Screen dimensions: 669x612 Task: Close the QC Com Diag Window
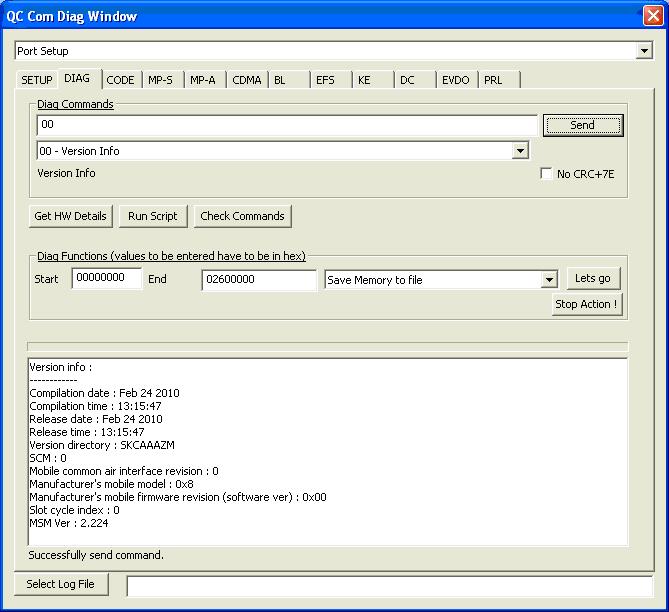tap(653, 16)
